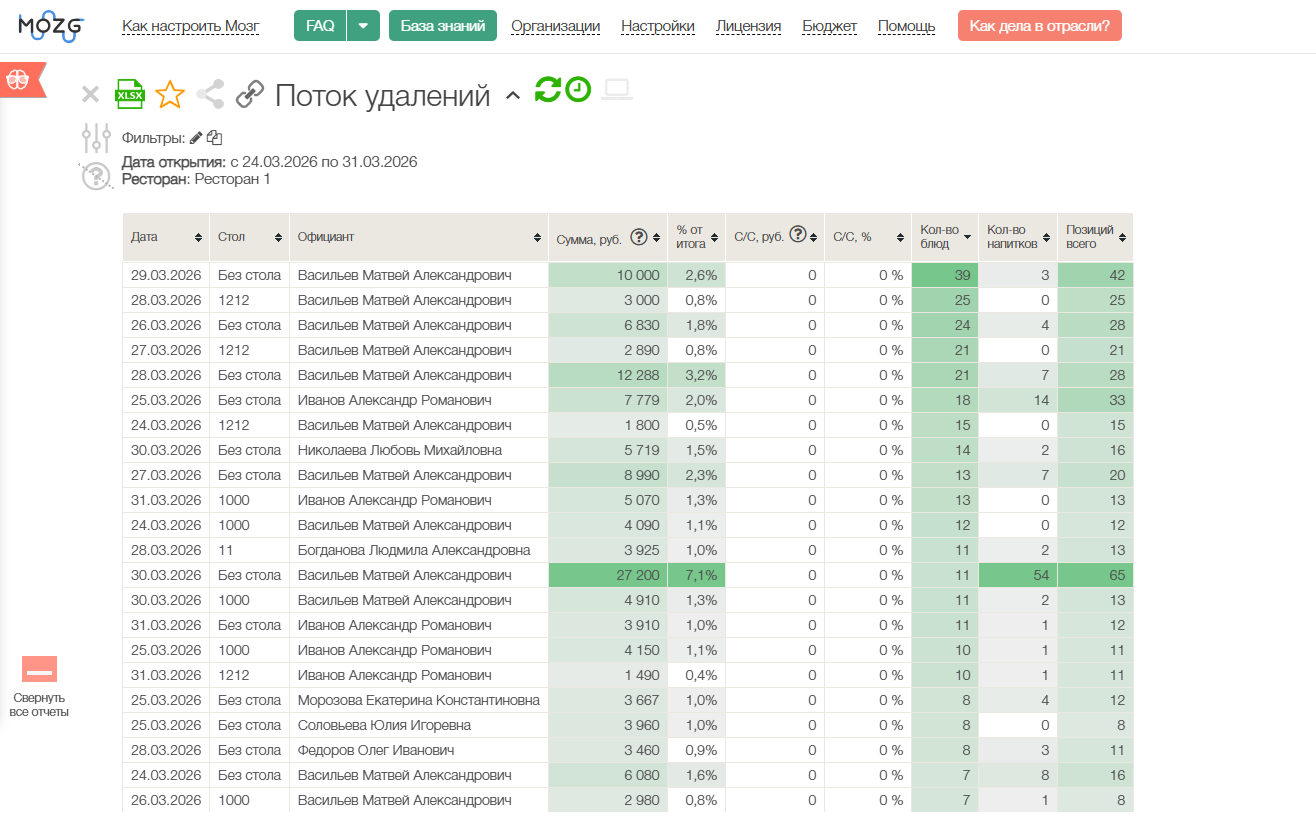Open the FAQ dropdown arrow
The width and height of the screenshot is (1316, 822).
[x=363, y=26]
